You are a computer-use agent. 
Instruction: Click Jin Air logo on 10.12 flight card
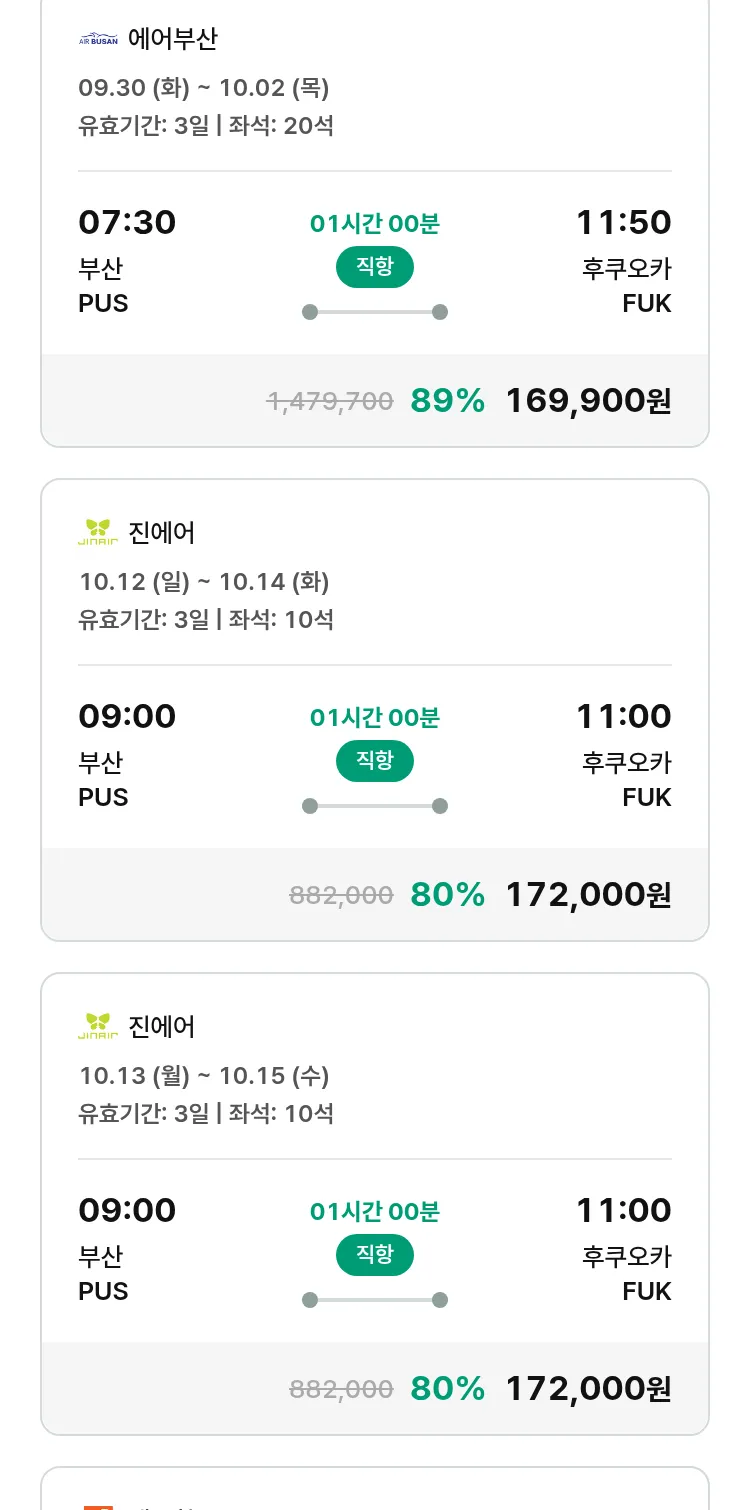[x=98, y=532]
